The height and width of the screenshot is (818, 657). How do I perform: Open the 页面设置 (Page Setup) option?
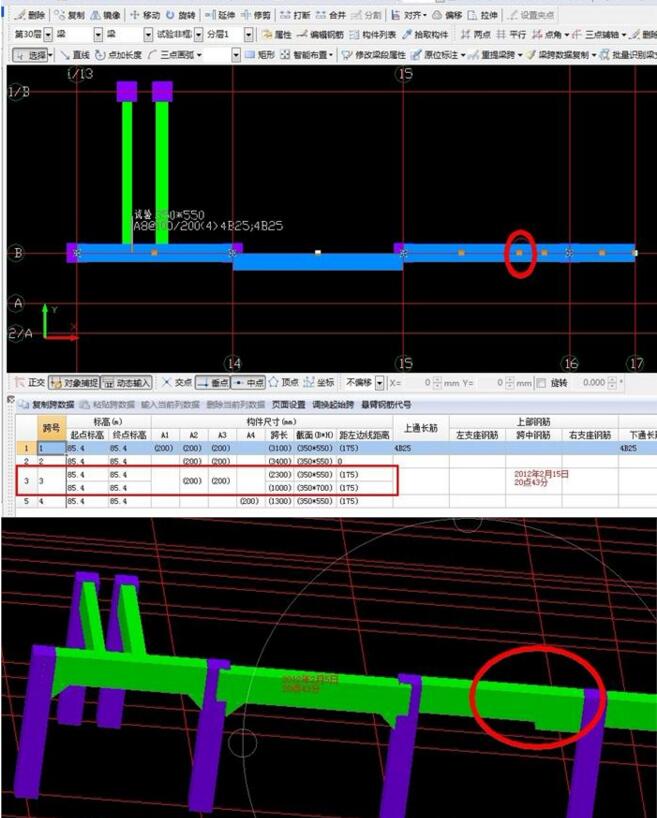291,404
